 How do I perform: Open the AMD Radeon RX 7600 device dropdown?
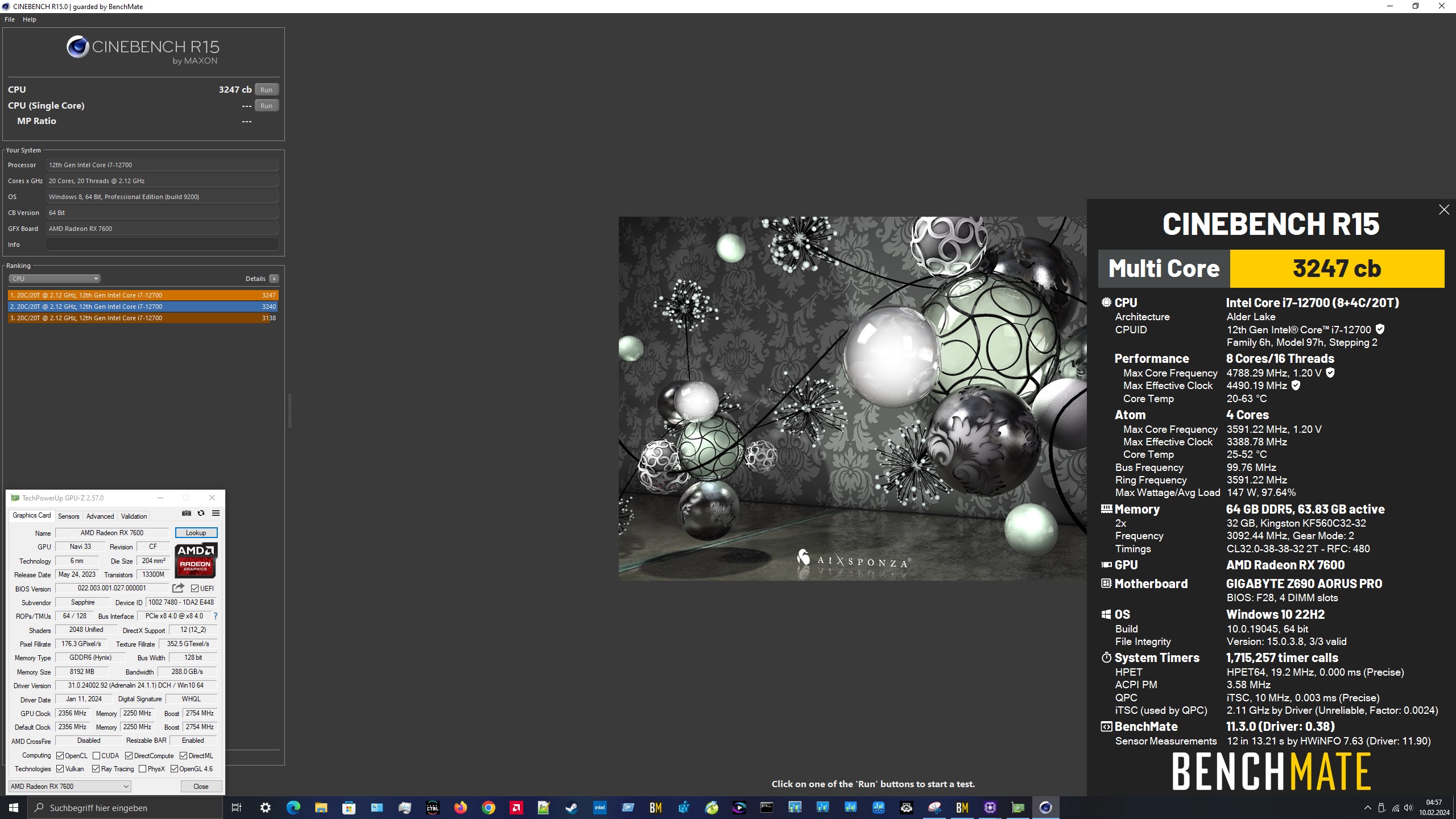69,787
